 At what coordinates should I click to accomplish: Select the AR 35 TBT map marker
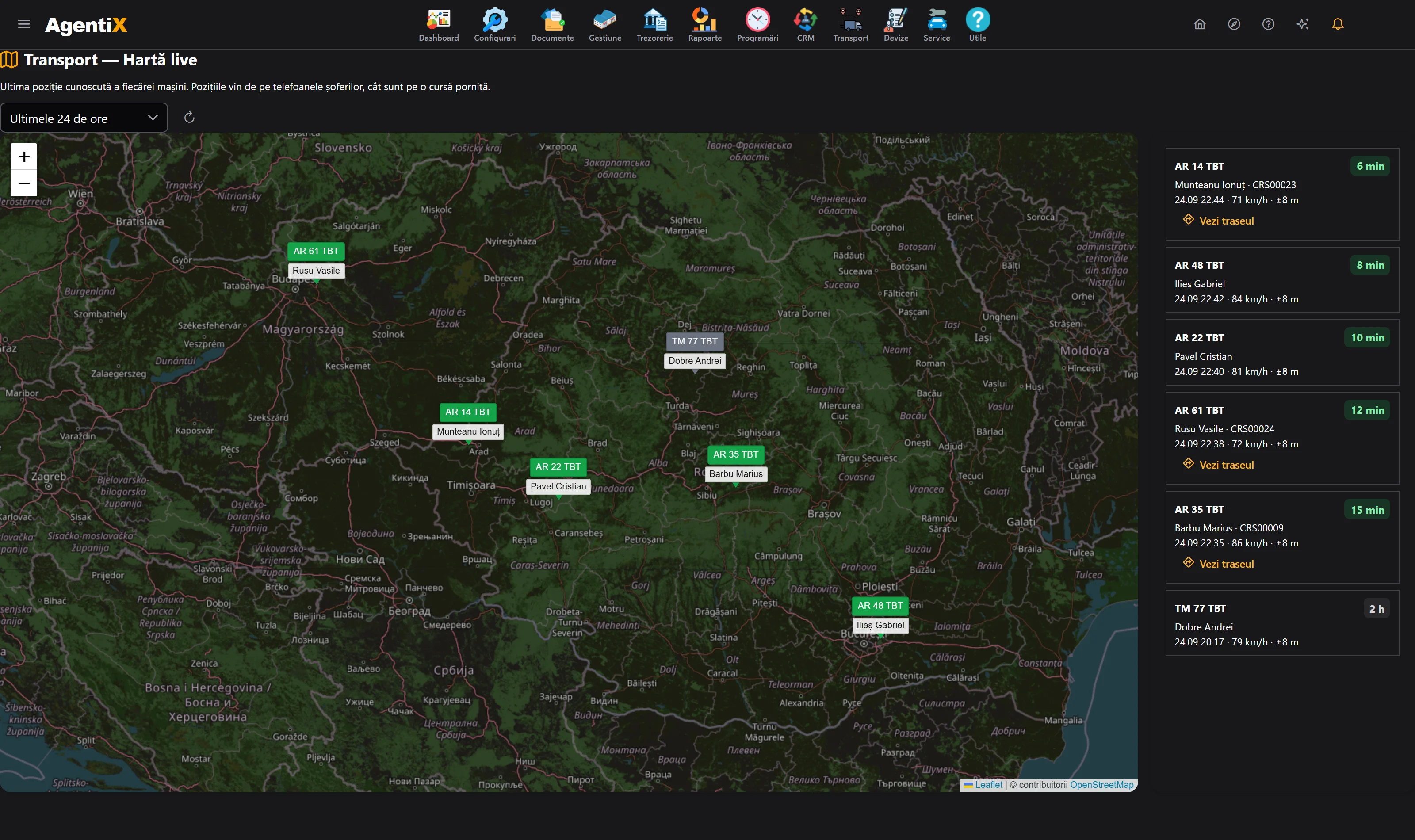(736, 454)
